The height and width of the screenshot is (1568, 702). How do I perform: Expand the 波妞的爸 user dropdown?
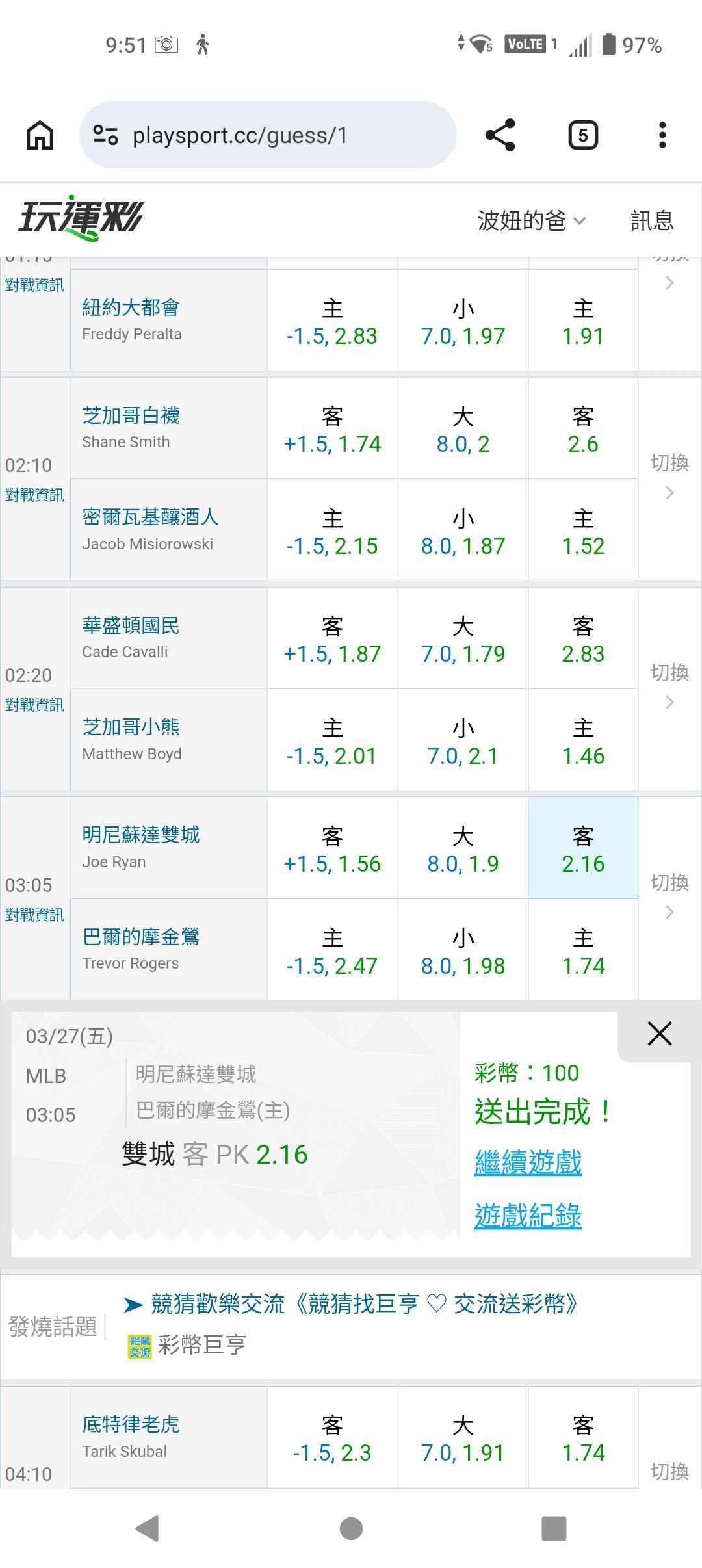(531, 221)
